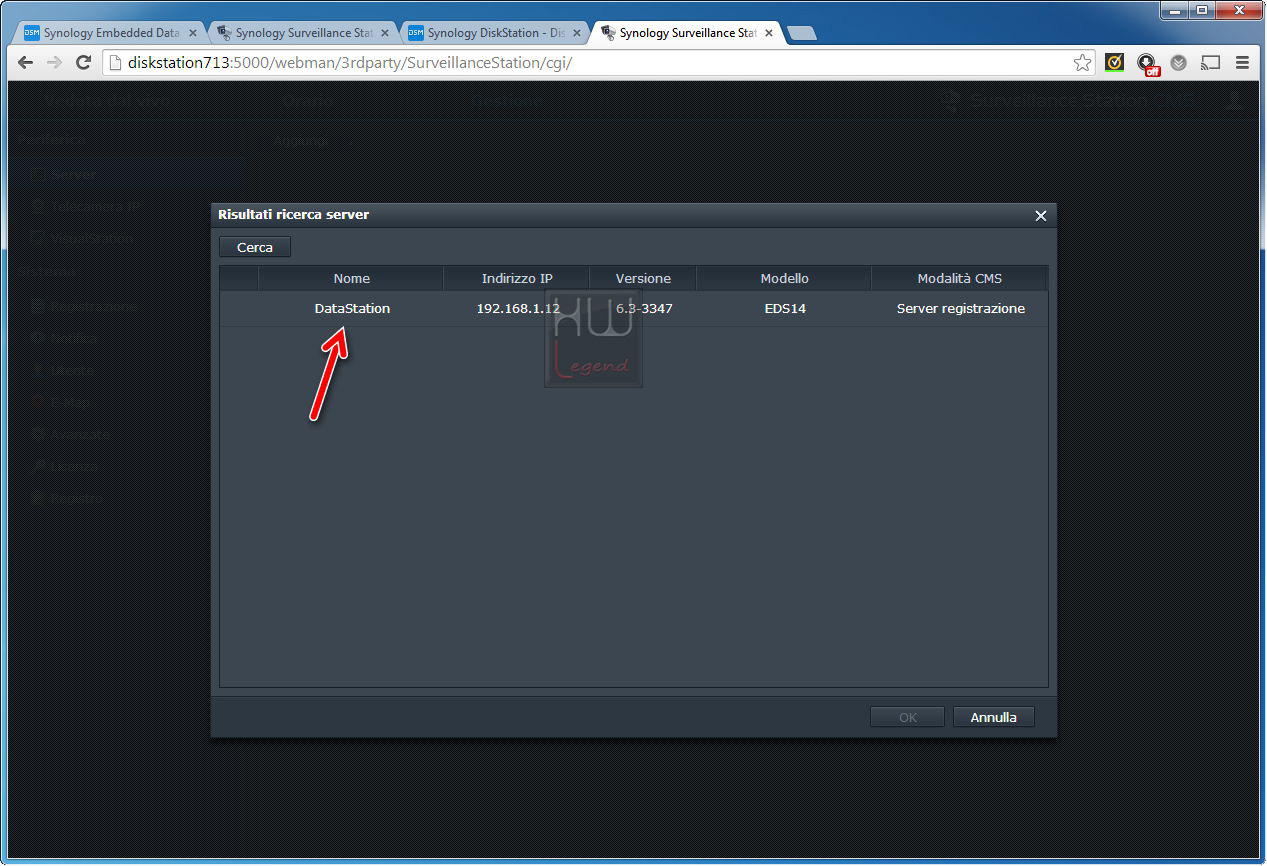
Task: Click the download extension marked off
Action: pos(1147,64)
